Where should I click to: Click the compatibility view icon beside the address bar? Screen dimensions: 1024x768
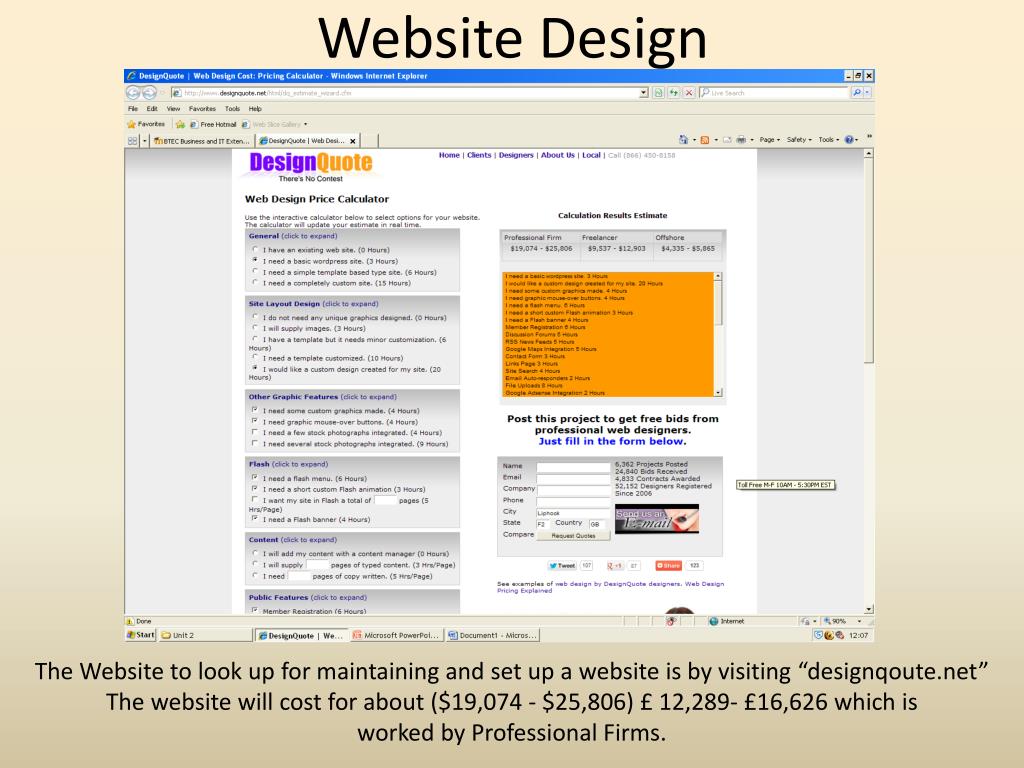click(658, 93)
